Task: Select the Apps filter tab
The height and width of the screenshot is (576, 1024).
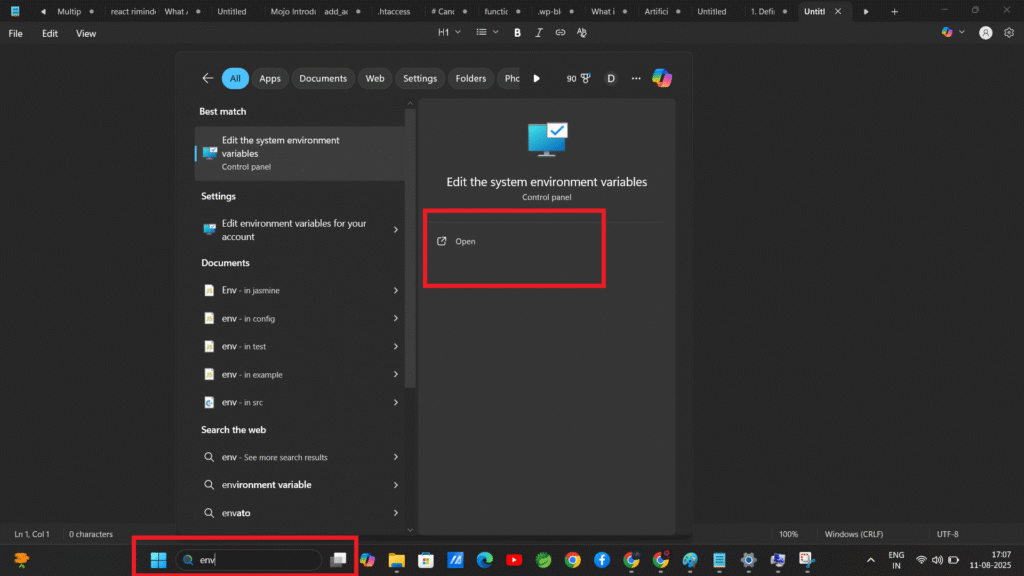Action: [270, 78]
